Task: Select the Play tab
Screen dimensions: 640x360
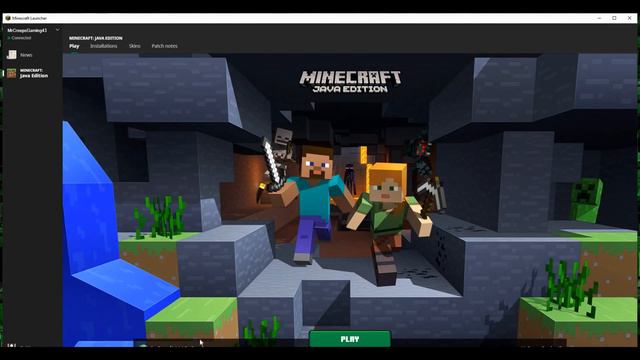Action: click(74, 46)
